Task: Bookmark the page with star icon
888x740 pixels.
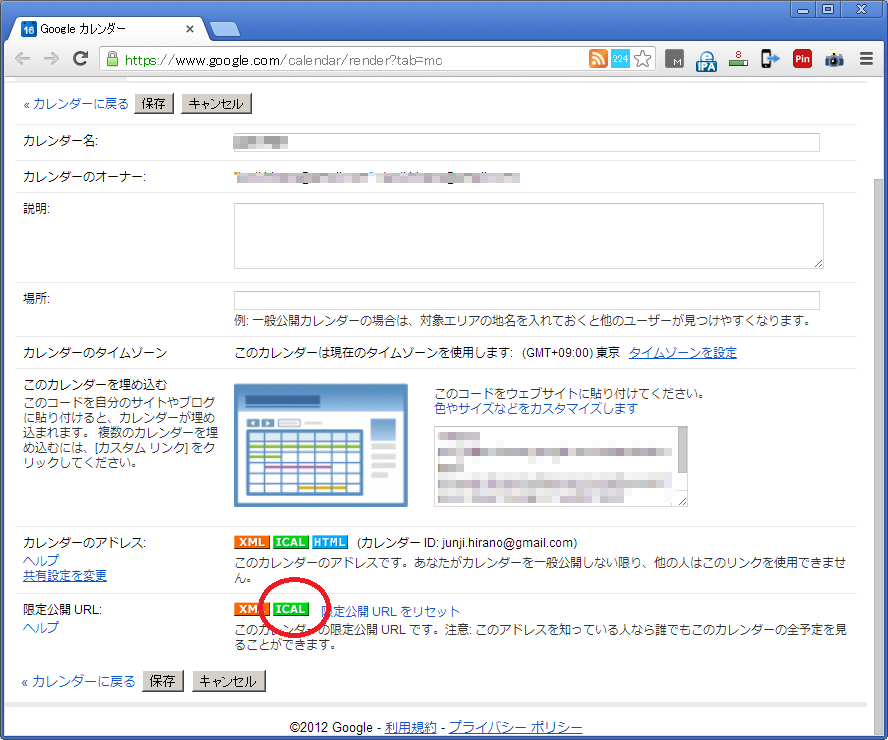Action: pyautogui.click(x=643, y=59)
